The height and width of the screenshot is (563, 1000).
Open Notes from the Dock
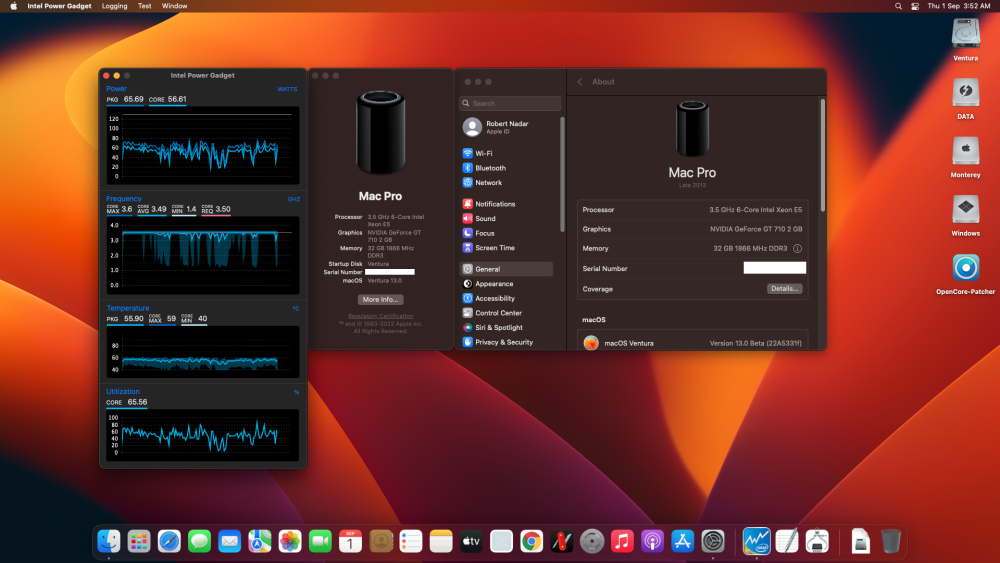[441, 541]
